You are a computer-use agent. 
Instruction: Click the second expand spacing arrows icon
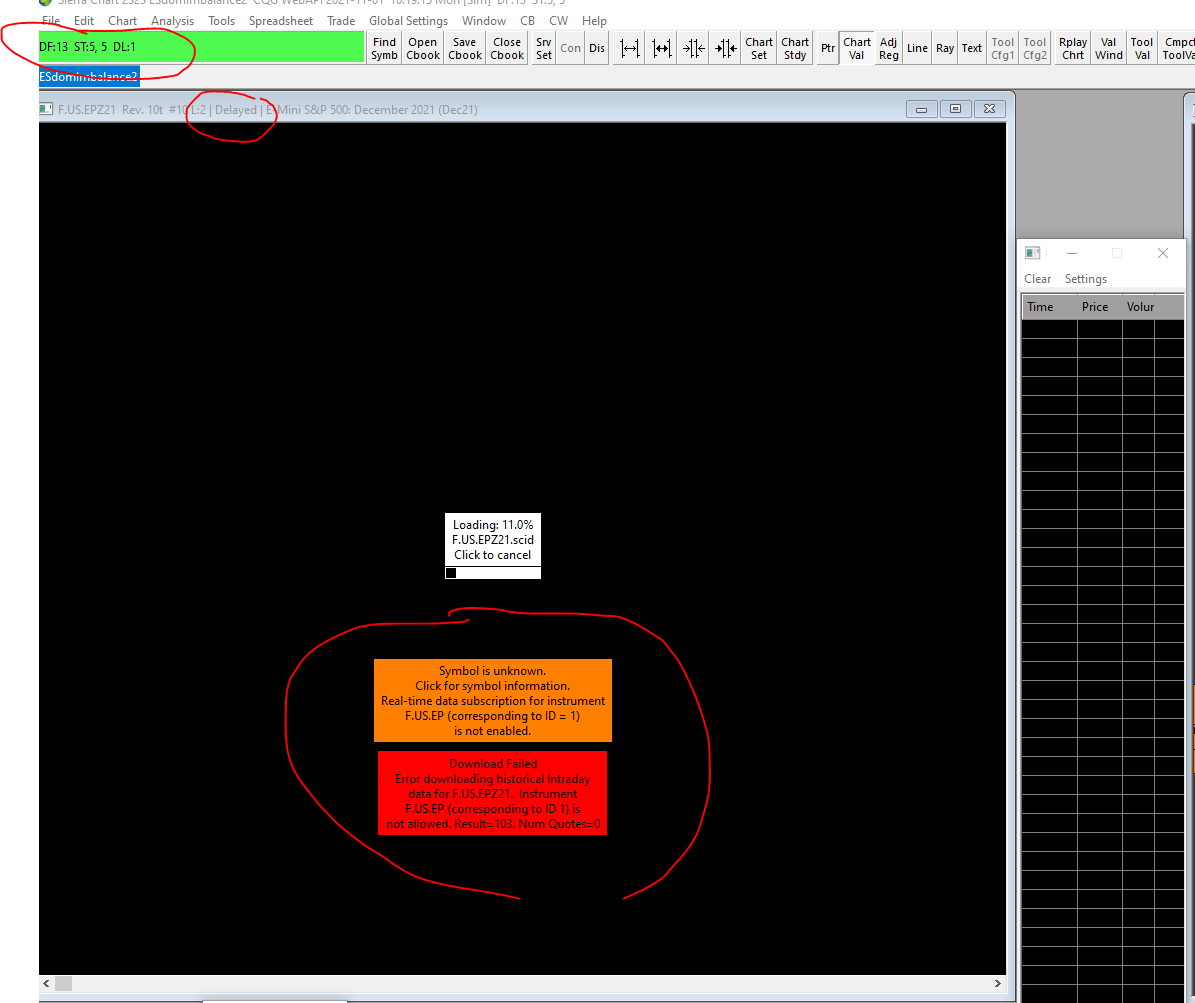(661, 48)
